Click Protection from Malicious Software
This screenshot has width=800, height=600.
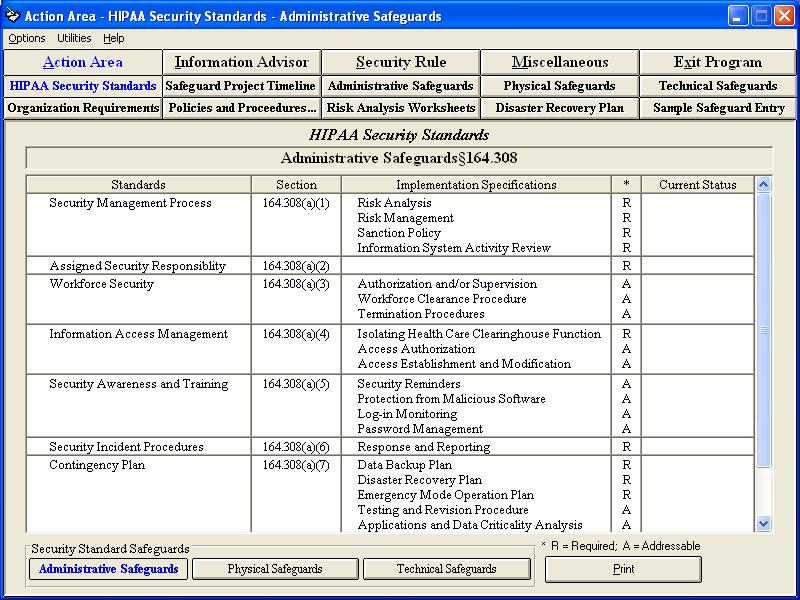(x=452, y=399)
